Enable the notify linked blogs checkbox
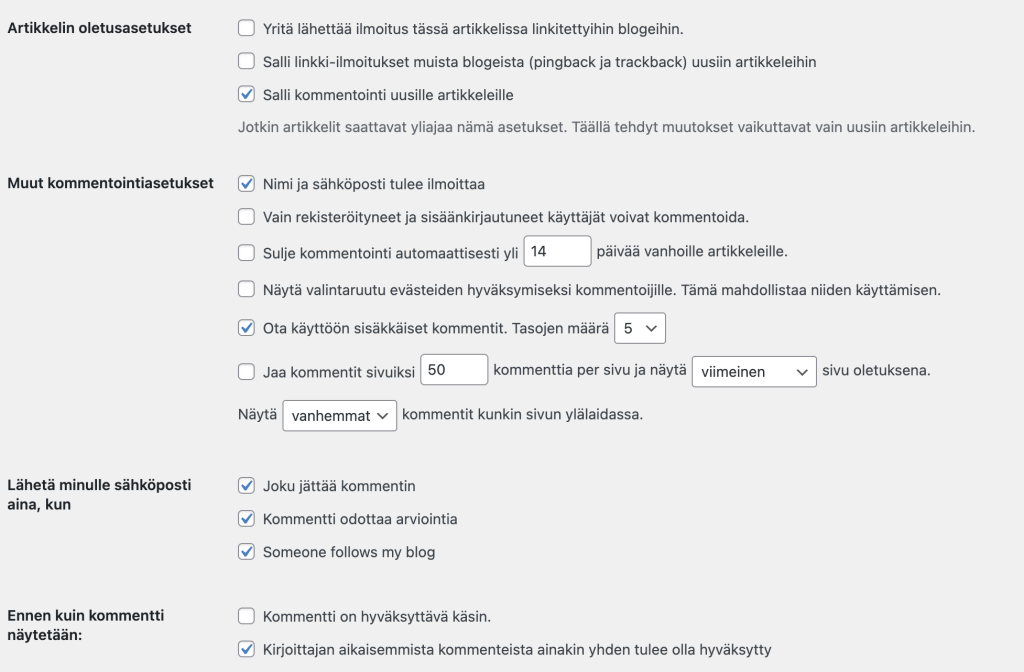1024x672 pixels. 246,28
